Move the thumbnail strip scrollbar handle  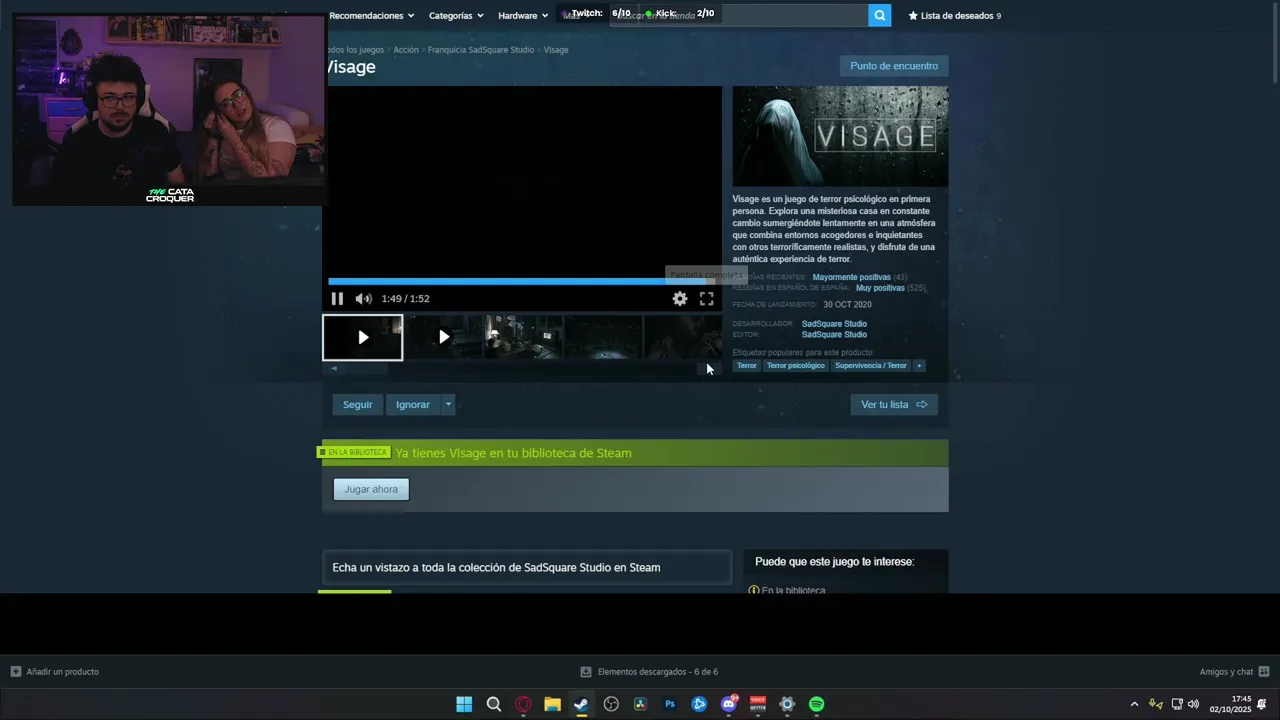(x=364, y=368)
